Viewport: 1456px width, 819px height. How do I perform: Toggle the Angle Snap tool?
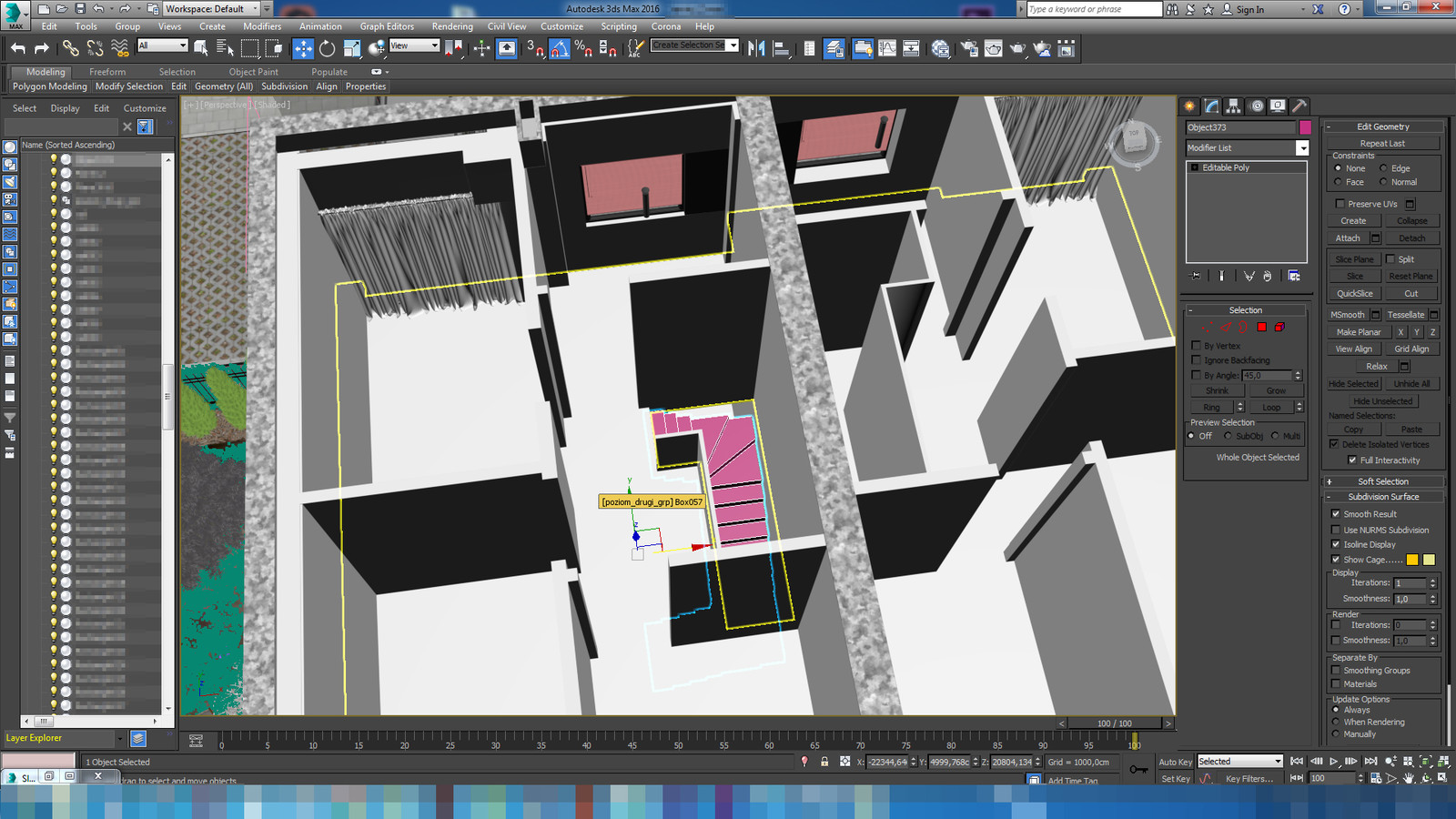point(560,48)
